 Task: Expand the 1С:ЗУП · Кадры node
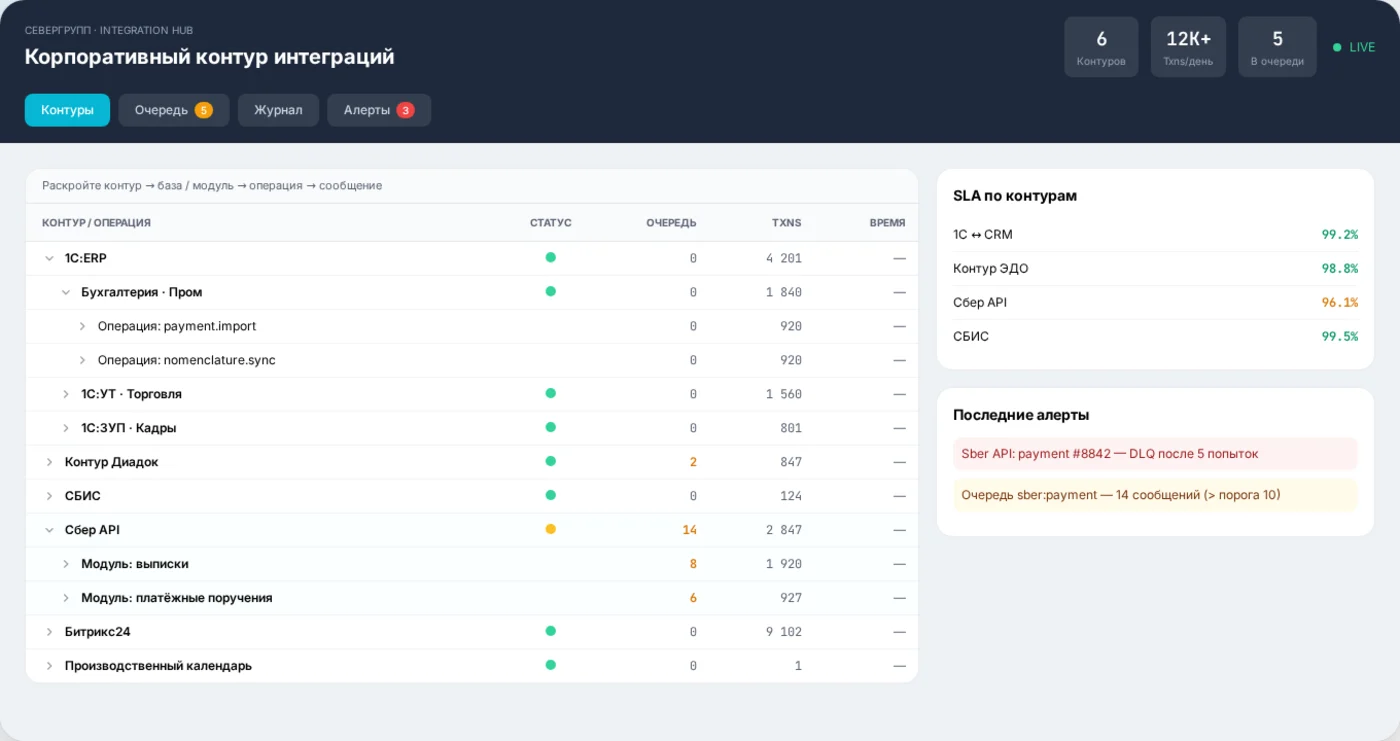(66, 428)
